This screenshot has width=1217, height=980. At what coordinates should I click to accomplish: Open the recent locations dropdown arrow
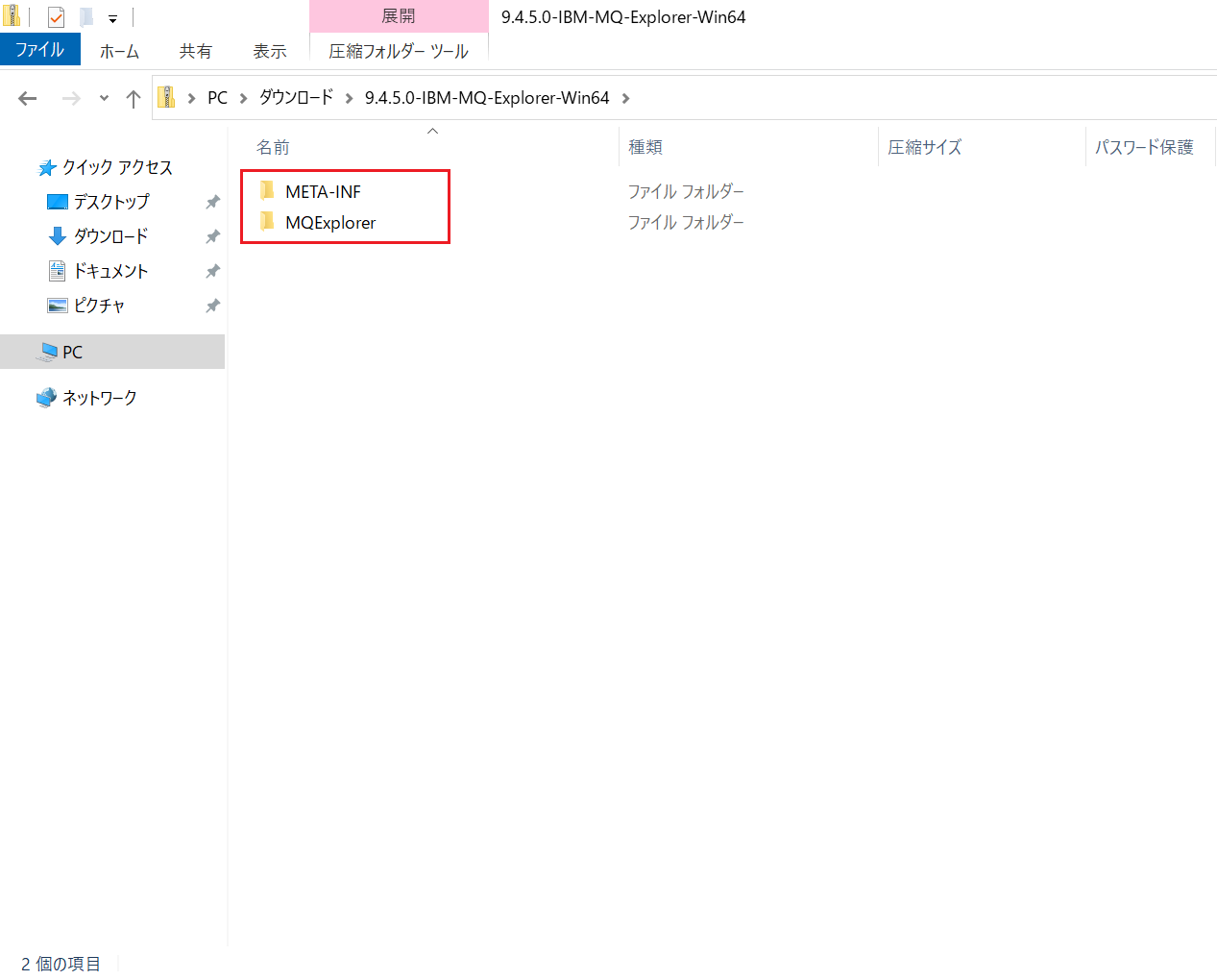pyautogui.click(x=104, y=98)
